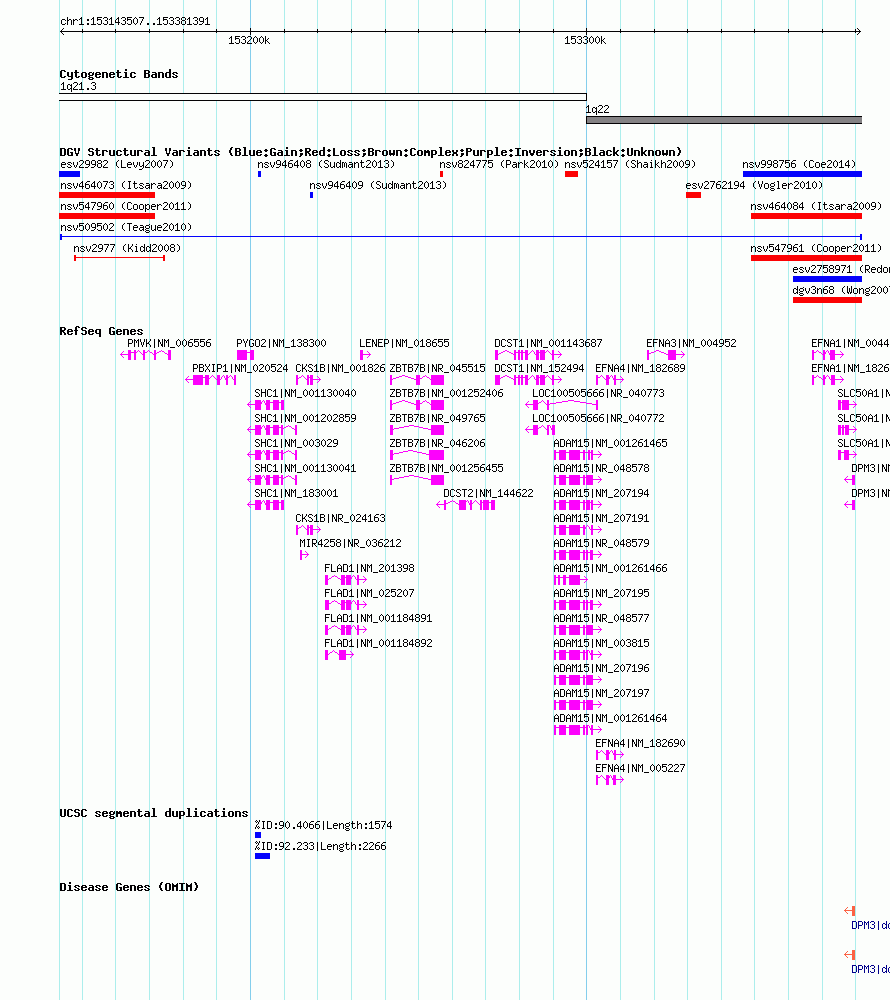
Task: Click the LOC100505666 NR_040773 transcript
Action: coord(562,405)
